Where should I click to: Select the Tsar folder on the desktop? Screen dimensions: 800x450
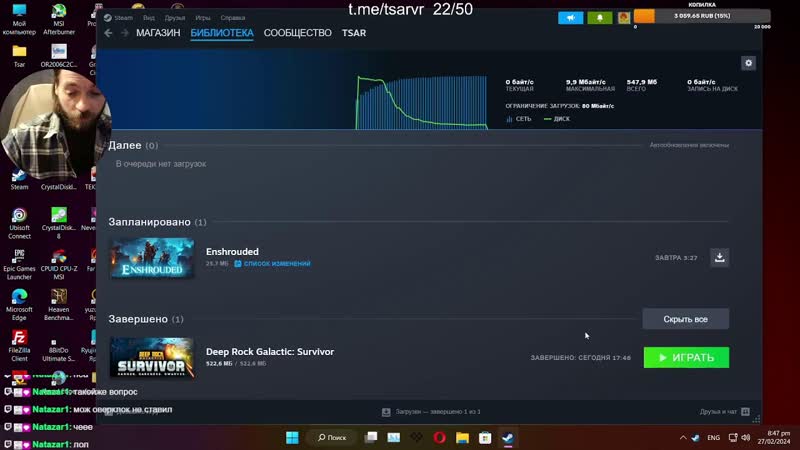[x=19, y=56]
